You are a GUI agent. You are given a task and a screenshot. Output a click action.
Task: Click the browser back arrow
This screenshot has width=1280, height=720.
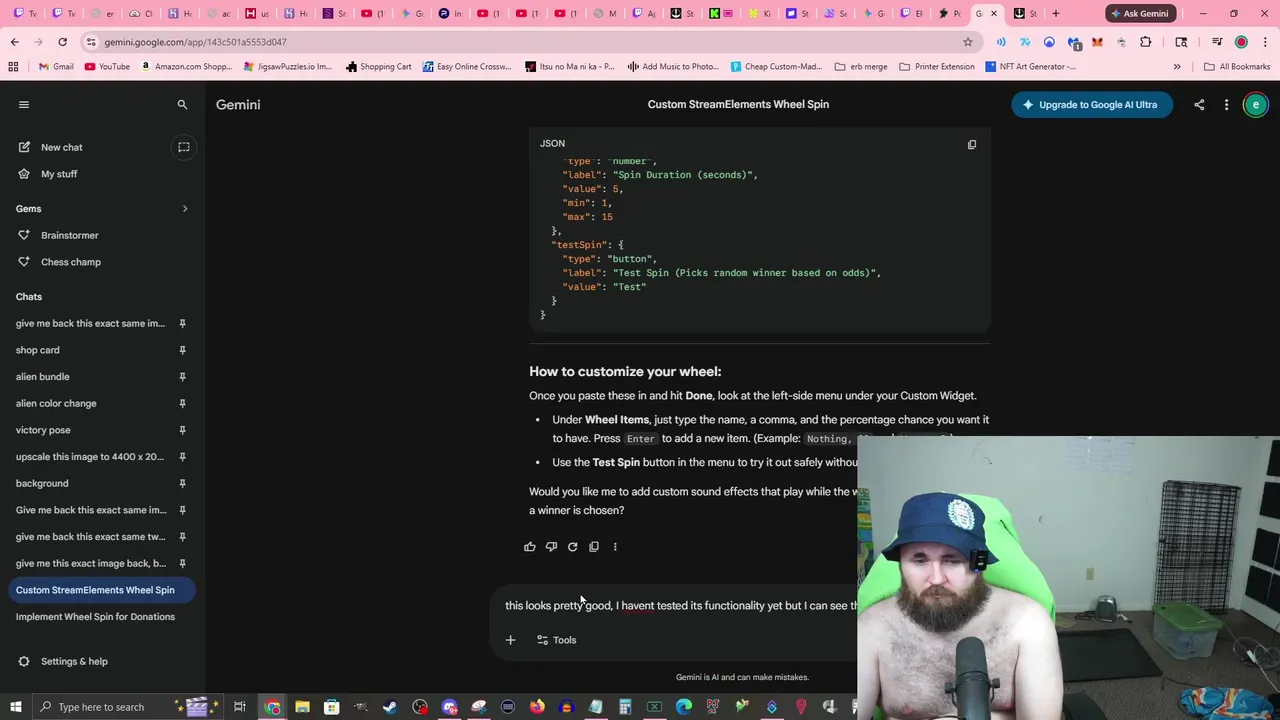coord(14,42)
